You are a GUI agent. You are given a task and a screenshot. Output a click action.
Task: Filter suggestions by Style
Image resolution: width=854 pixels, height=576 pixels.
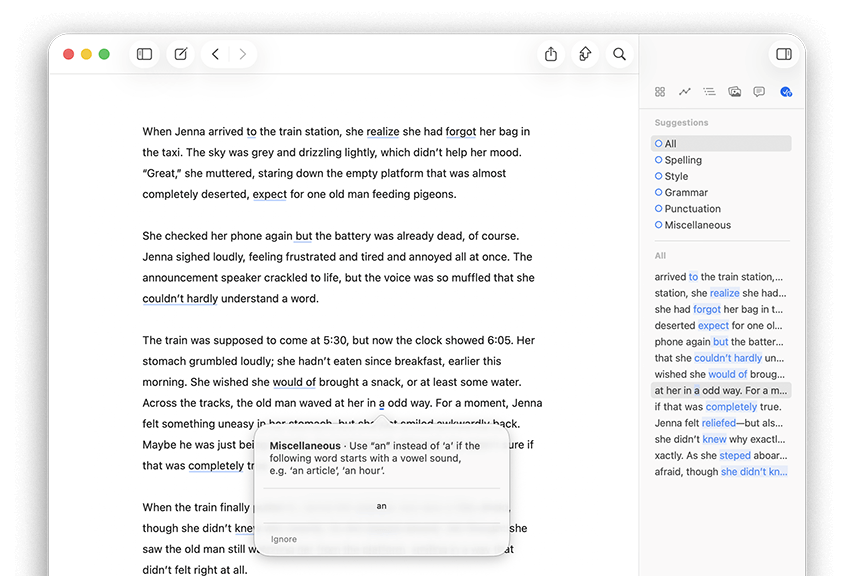click(x=676, y=176)
